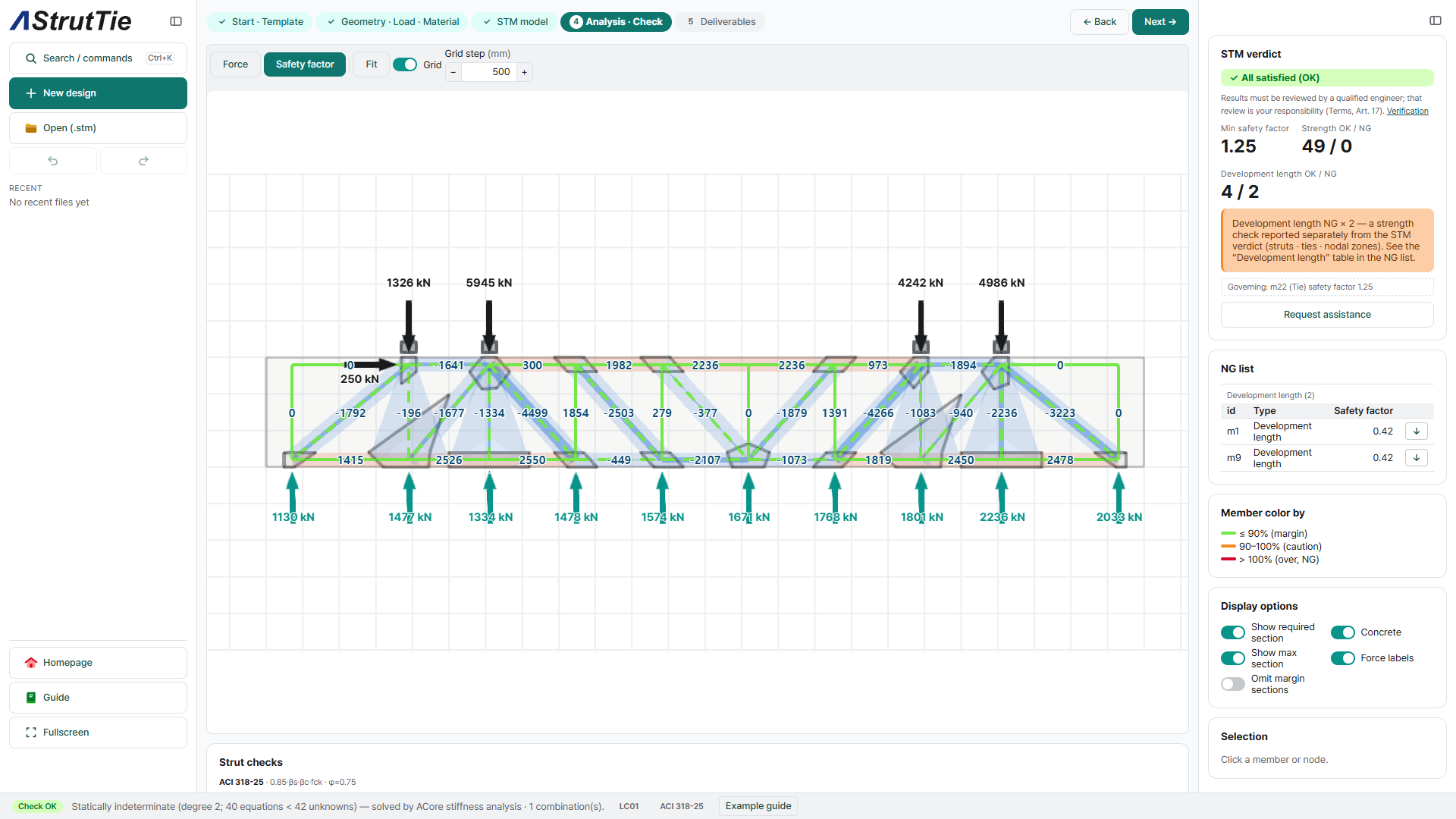Click the 5945 kN load label
Image resolution: width=1456 pixels, height=819 pixels.
489,283
